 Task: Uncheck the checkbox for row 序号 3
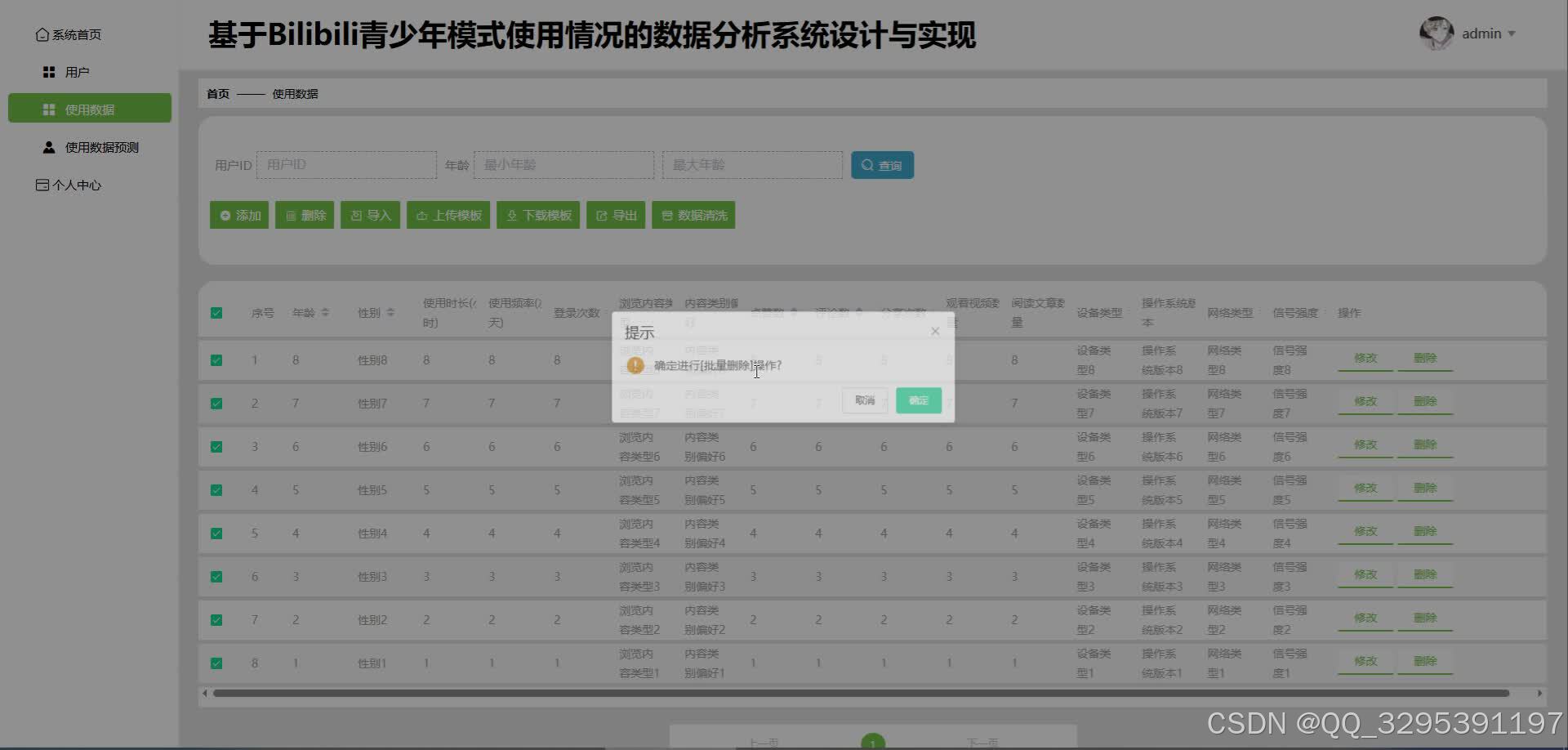(x=216, y=446)
